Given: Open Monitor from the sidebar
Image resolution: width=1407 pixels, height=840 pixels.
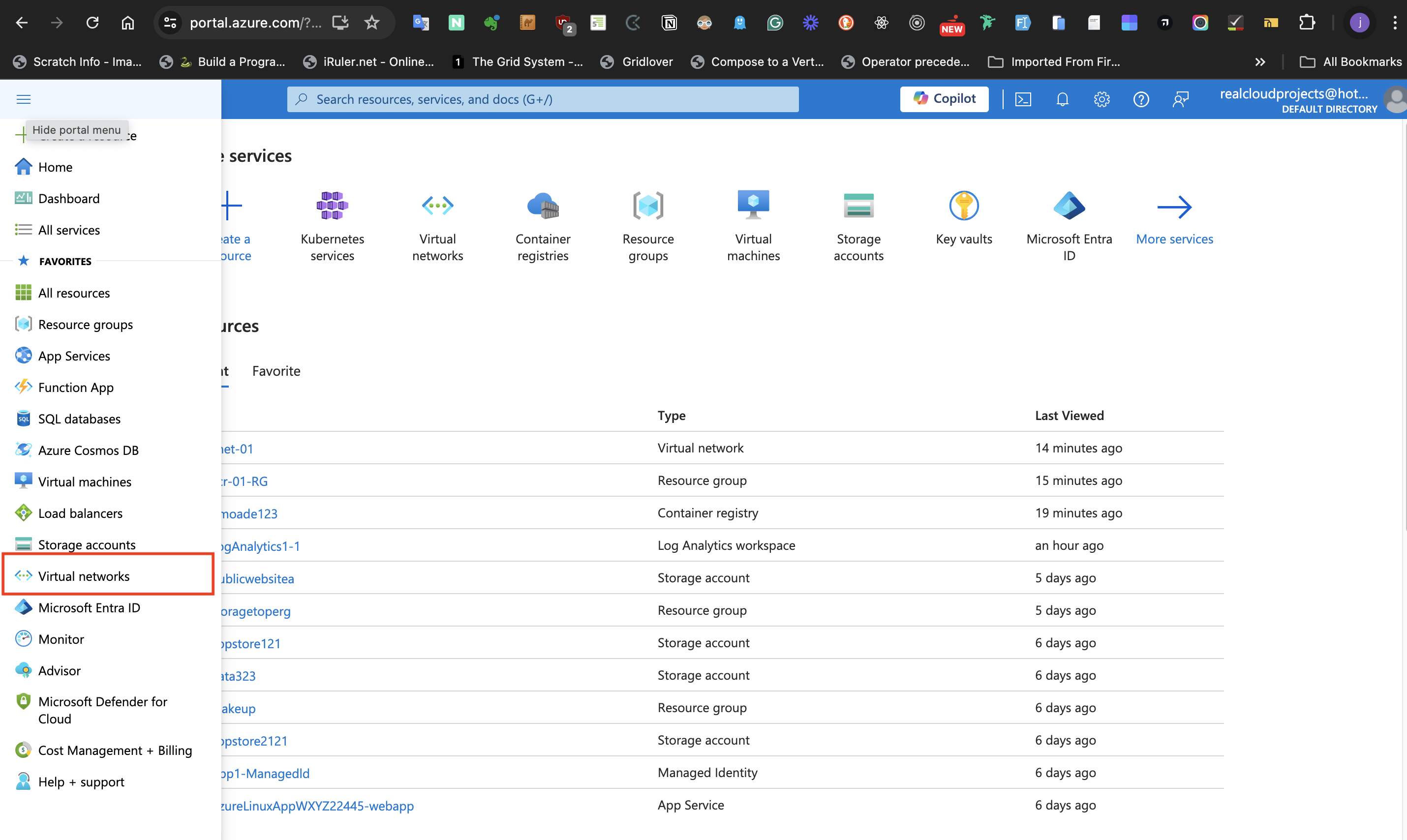Looking at the screenshot, I should 60,638.
